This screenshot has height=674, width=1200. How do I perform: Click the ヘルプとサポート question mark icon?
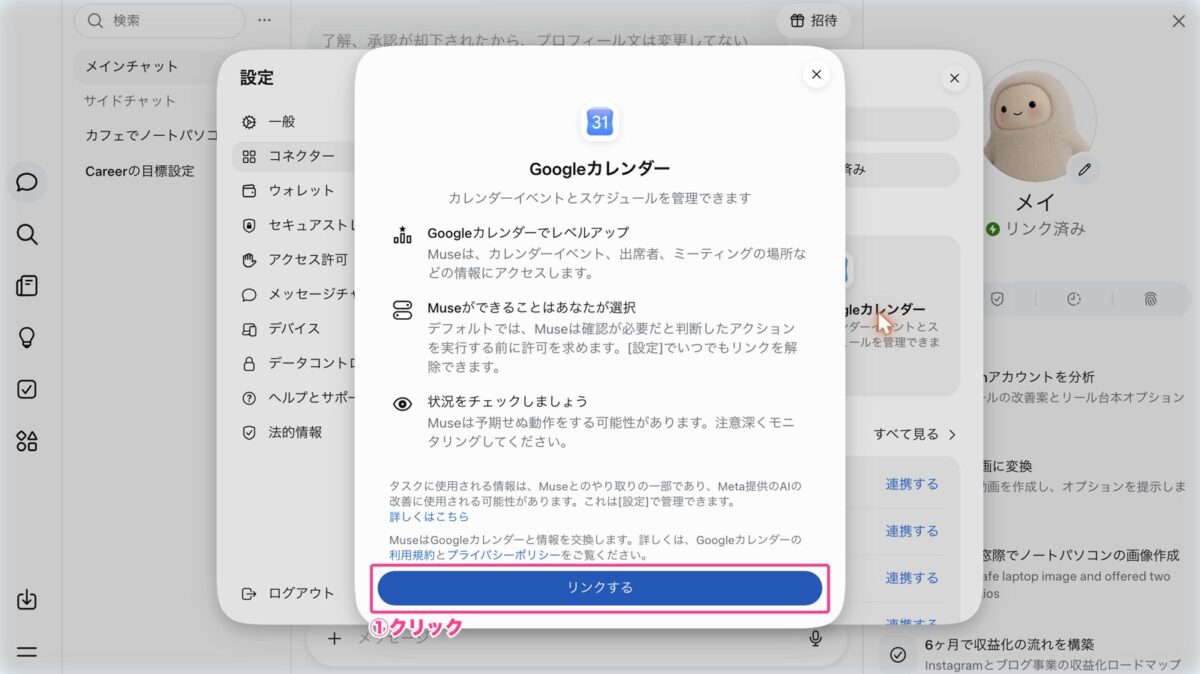[249, 398]
